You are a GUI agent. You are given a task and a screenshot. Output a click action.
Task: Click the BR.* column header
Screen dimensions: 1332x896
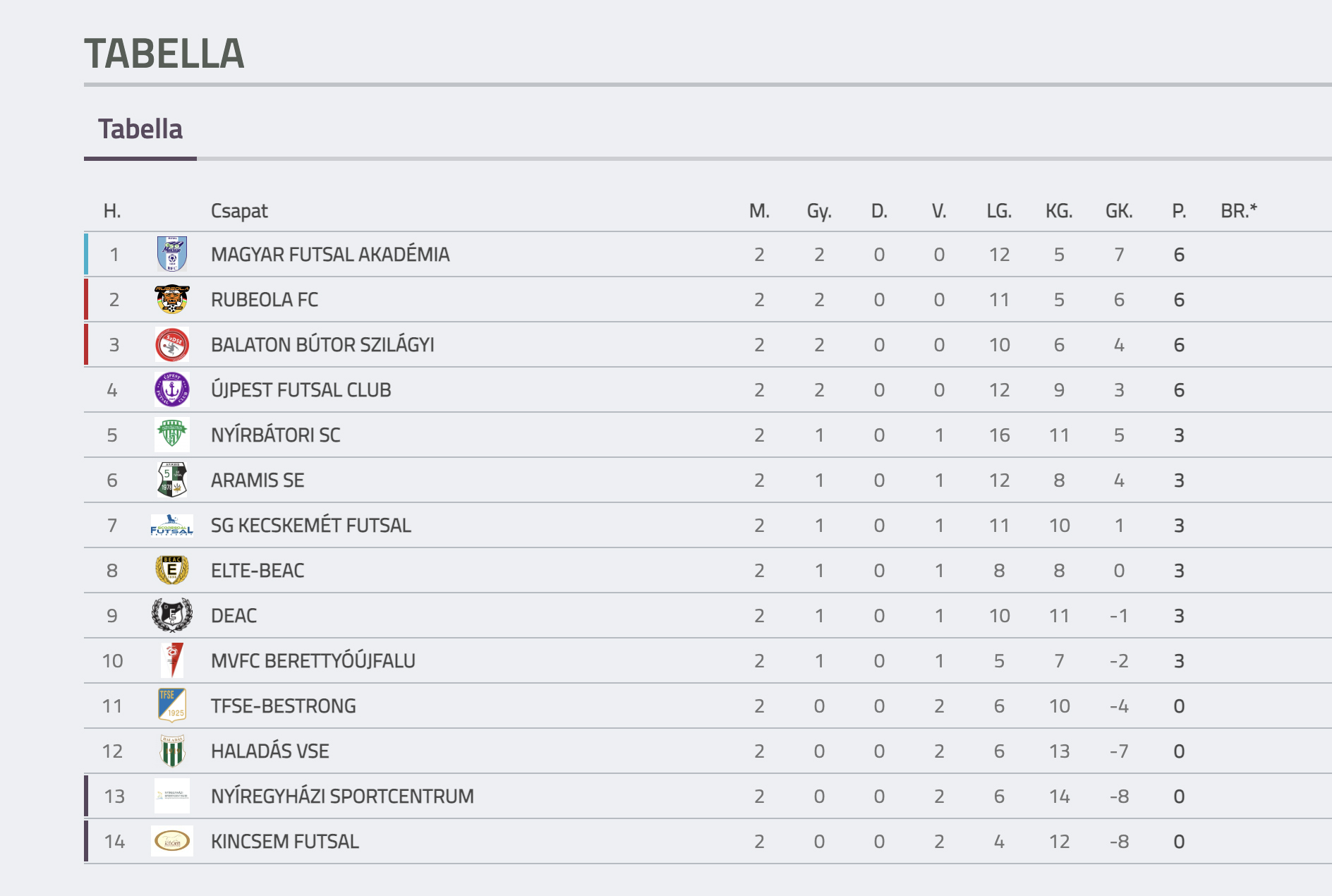tap(1239, 211)
